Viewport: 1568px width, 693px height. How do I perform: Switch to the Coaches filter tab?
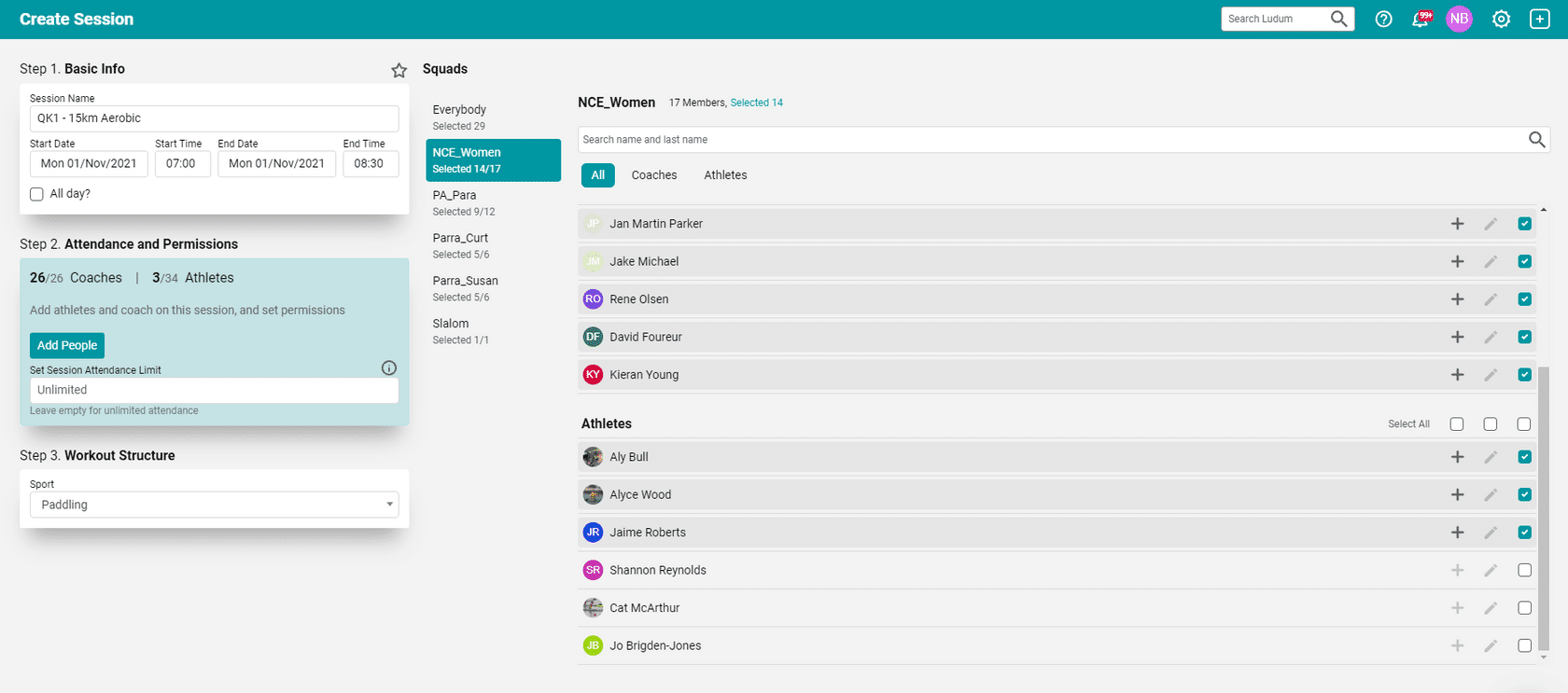coord(654,175)
